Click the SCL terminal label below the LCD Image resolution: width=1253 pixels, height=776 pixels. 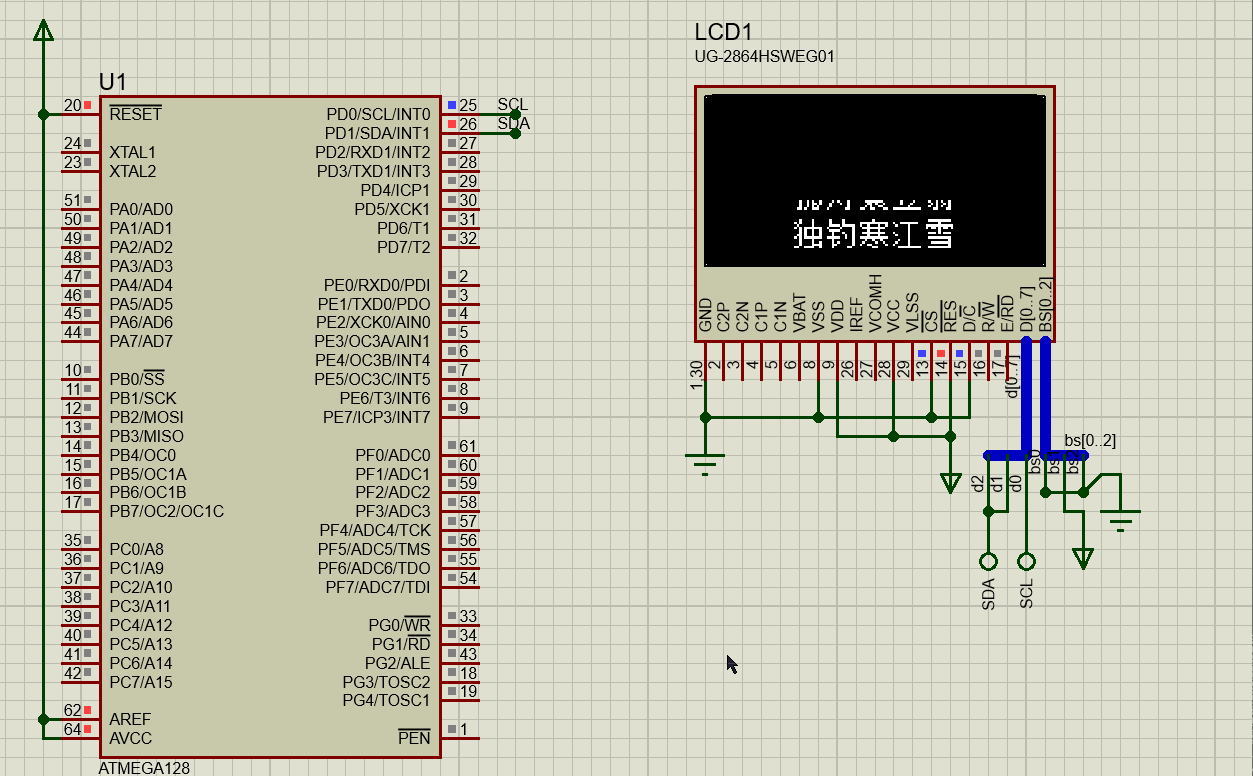[1026, 594]
